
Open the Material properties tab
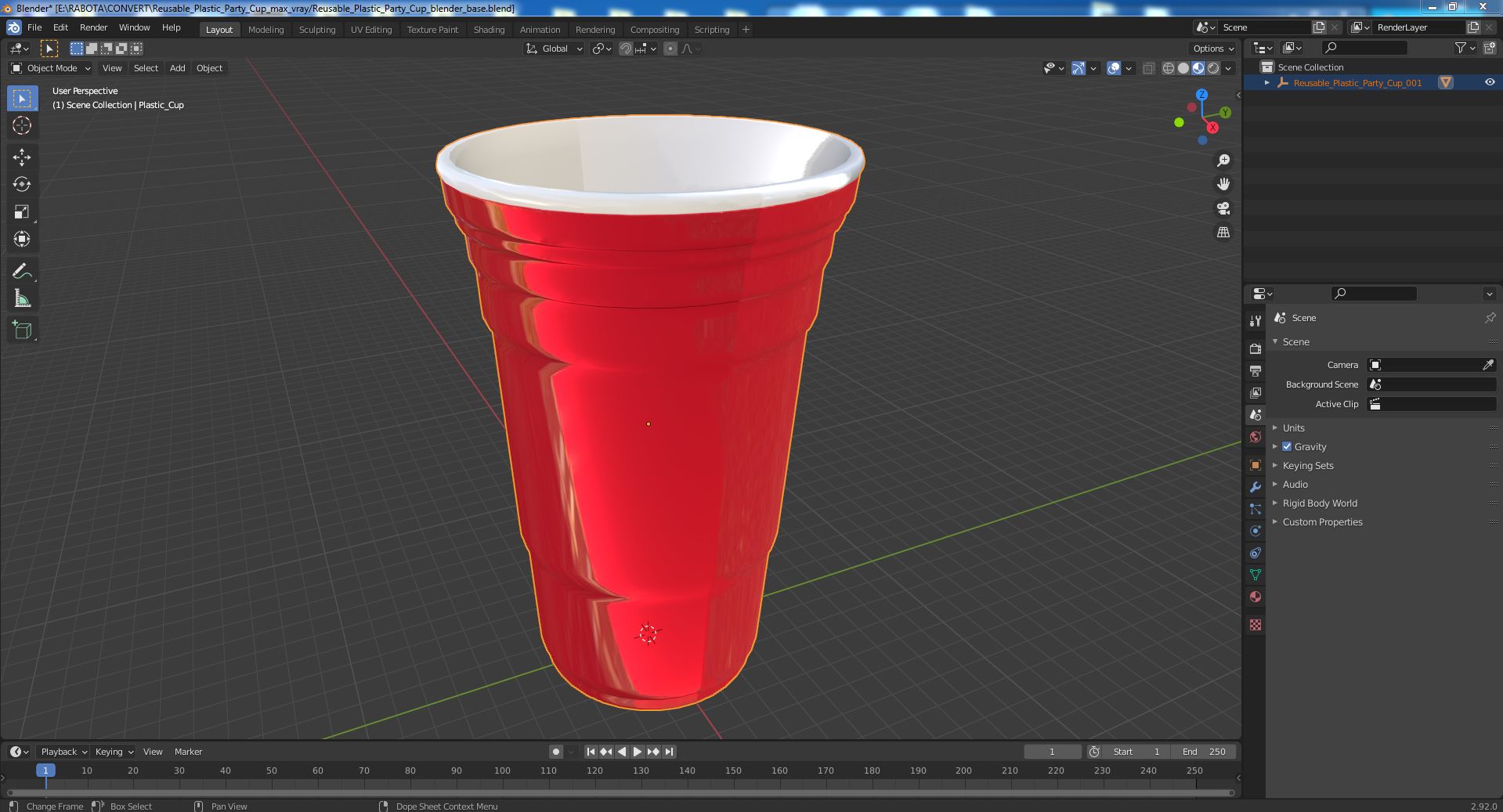tap(1256, 597)
